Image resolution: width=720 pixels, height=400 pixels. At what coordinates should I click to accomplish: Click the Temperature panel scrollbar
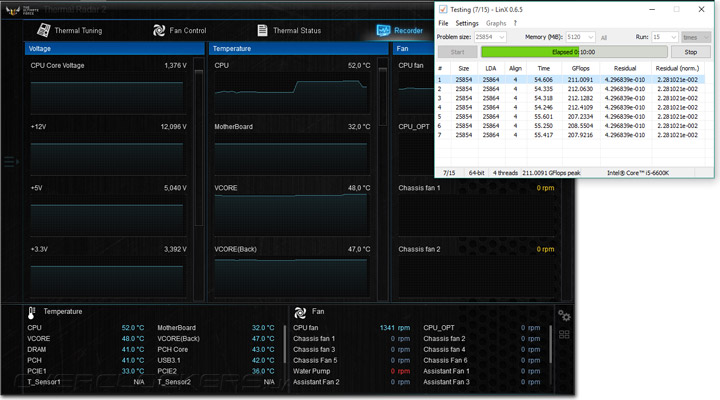click(382, 96)
